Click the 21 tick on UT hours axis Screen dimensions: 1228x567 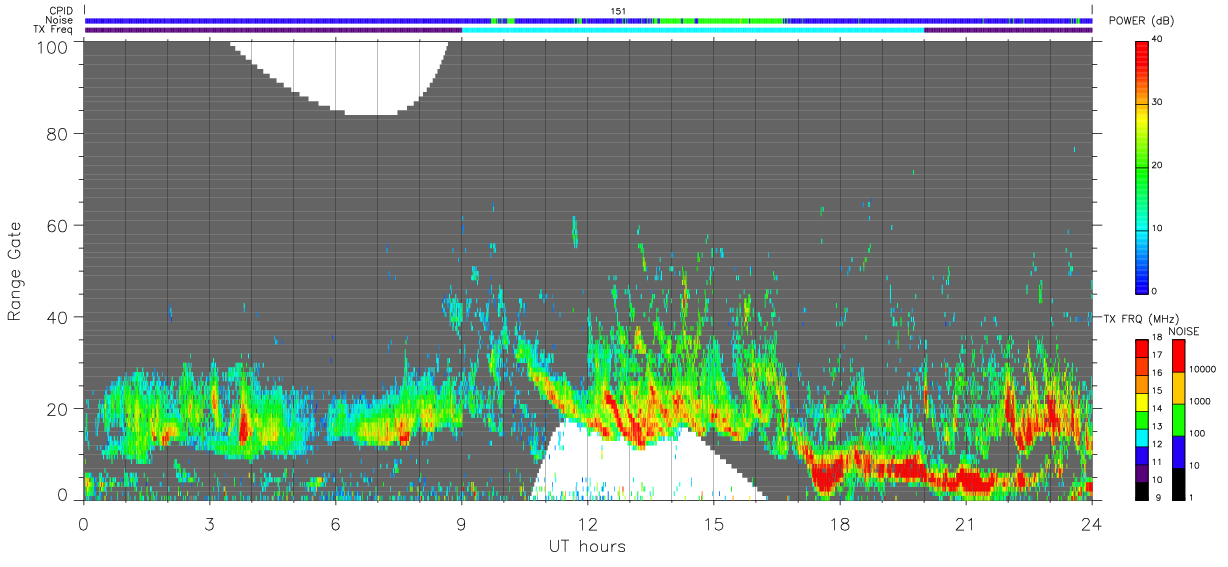[x=966, y=523]
